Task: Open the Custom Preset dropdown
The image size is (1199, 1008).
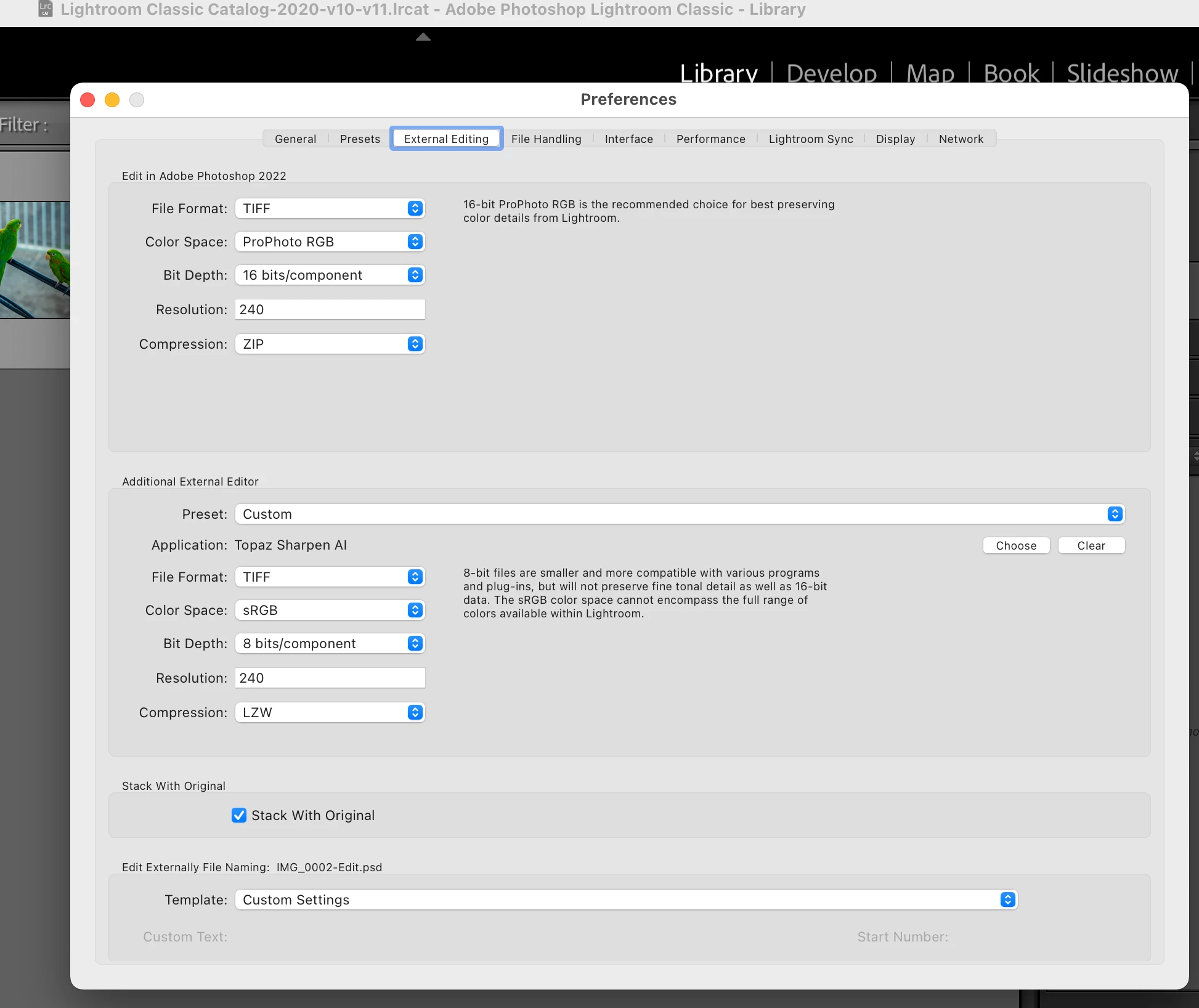Action: (679, 514)
